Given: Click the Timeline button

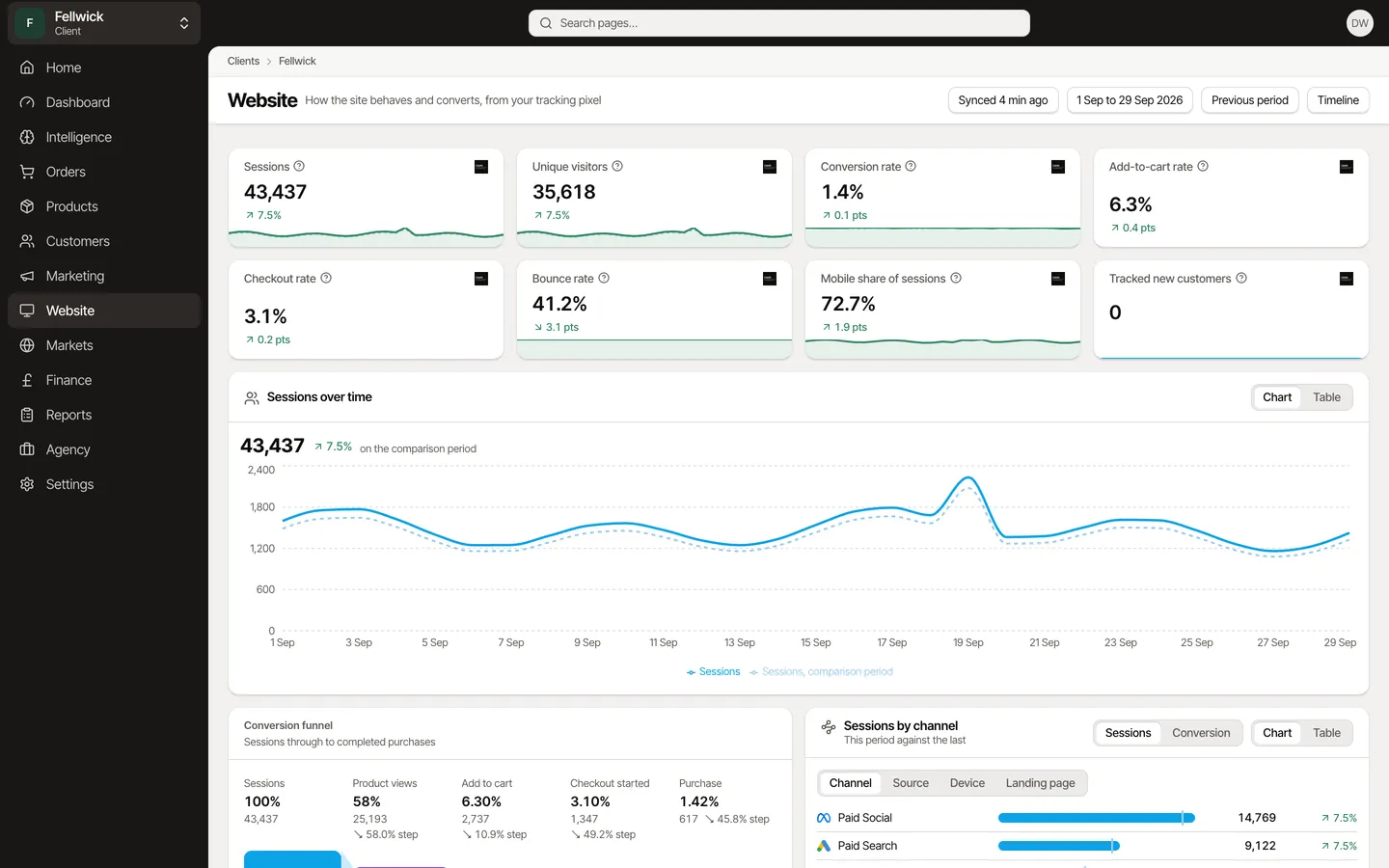Looking at the screenshot, I should (x=1338, y=100).
